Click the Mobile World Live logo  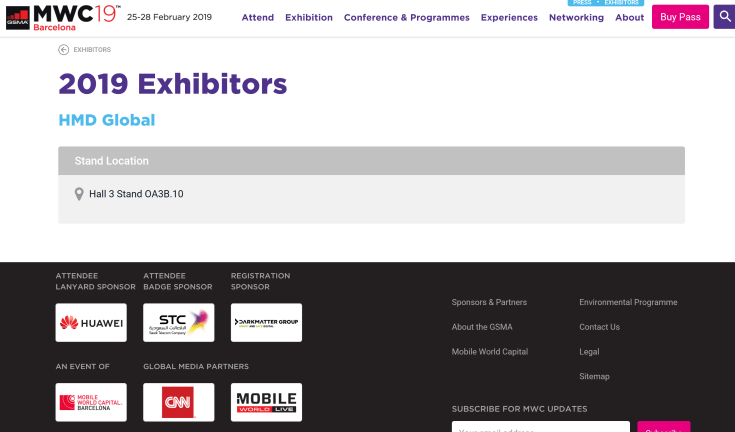[266, 402]
